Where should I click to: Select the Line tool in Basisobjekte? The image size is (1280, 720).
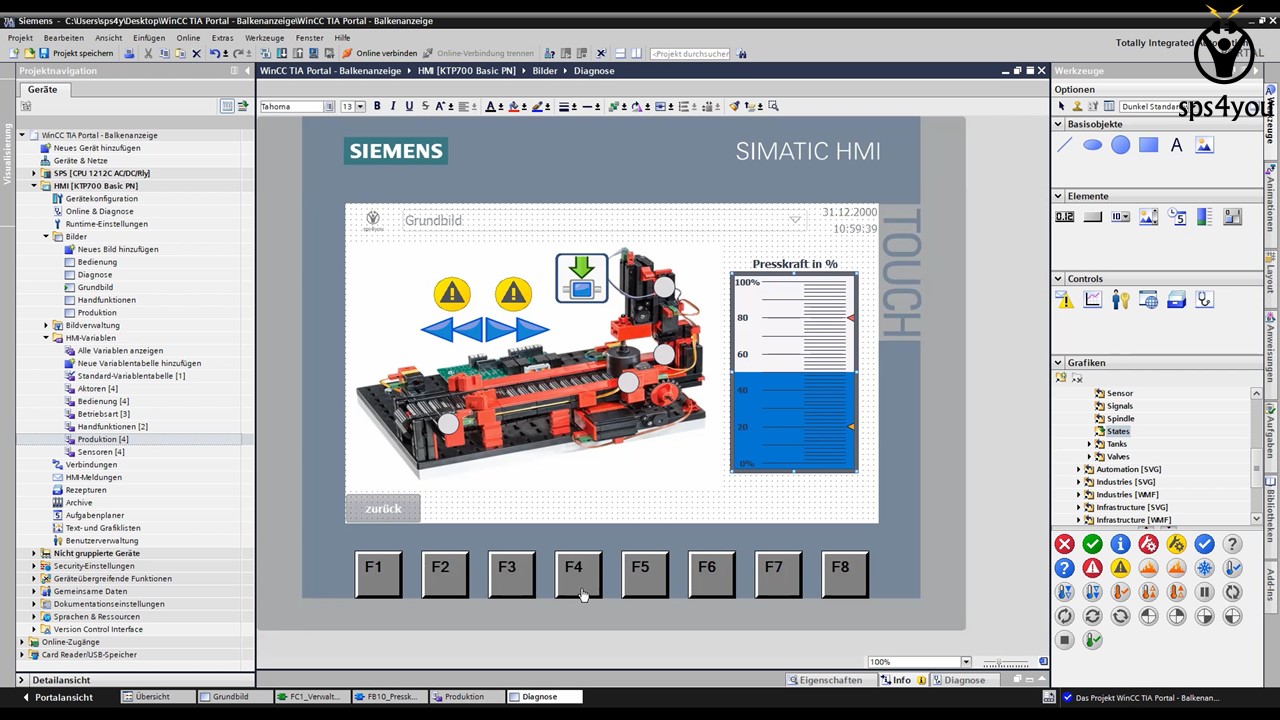[1065, 145]
